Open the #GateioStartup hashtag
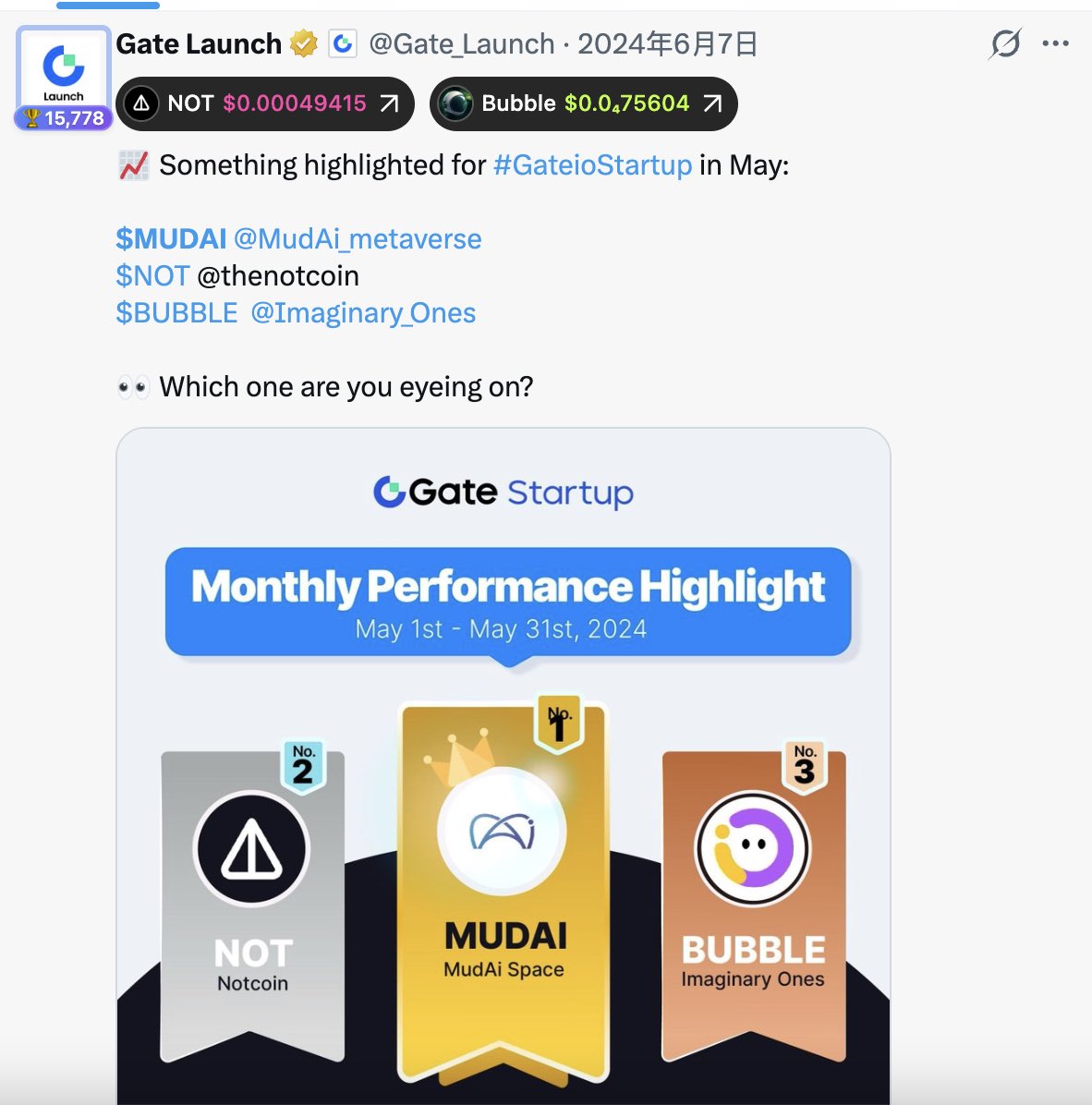1092x1105 pixels. 592,165
